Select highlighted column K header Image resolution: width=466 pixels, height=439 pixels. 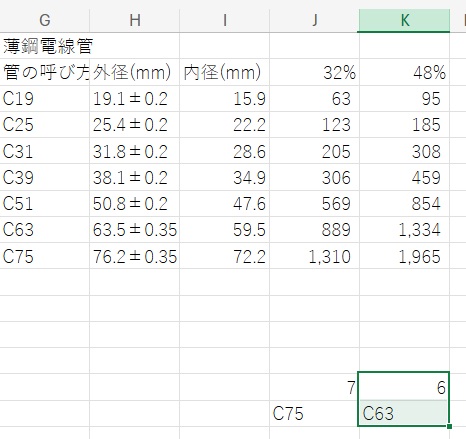[405, 20]
